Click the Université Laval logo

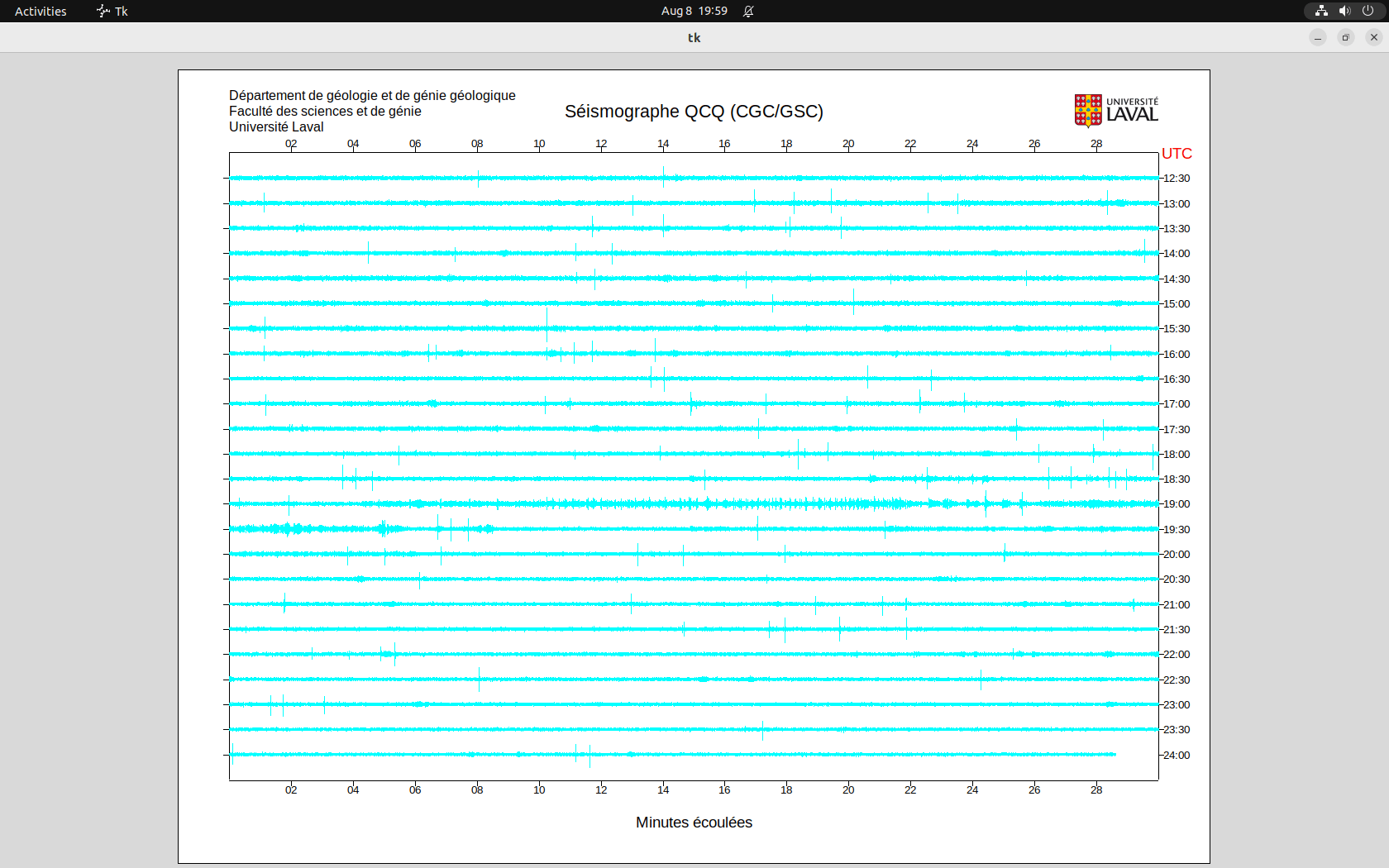1116,111
